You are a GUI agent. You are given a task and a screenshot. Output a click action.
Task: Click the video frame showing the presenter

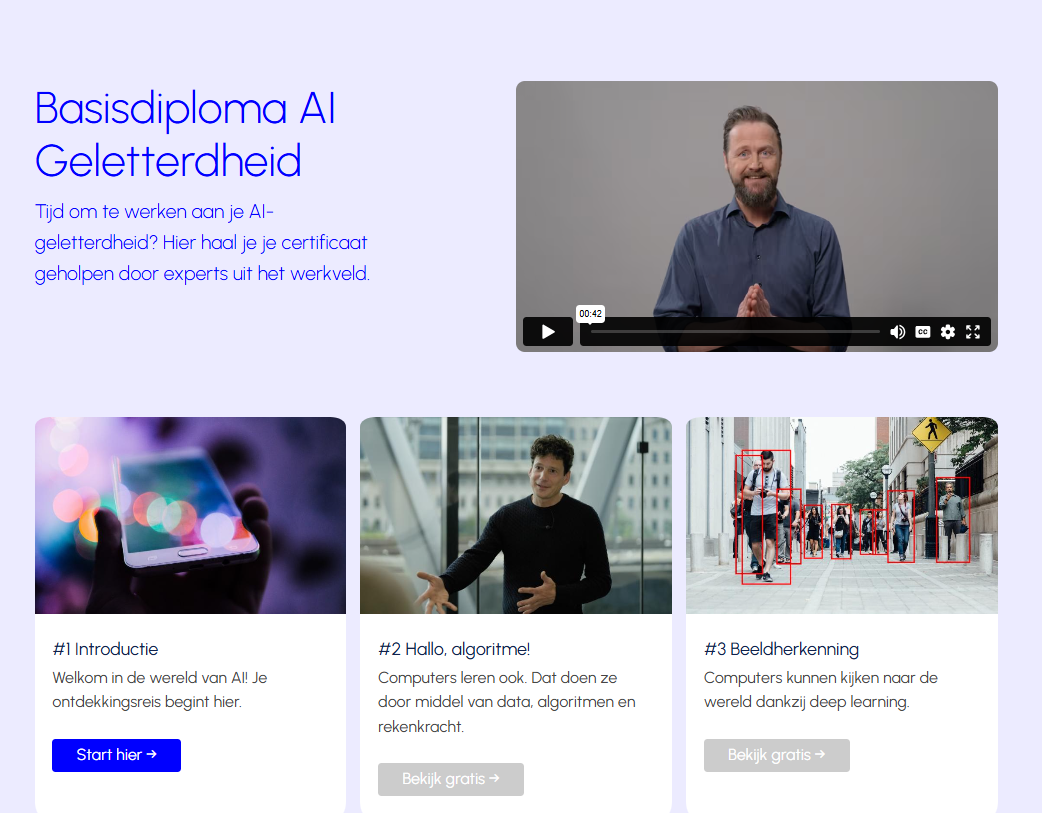click(756, 199)
